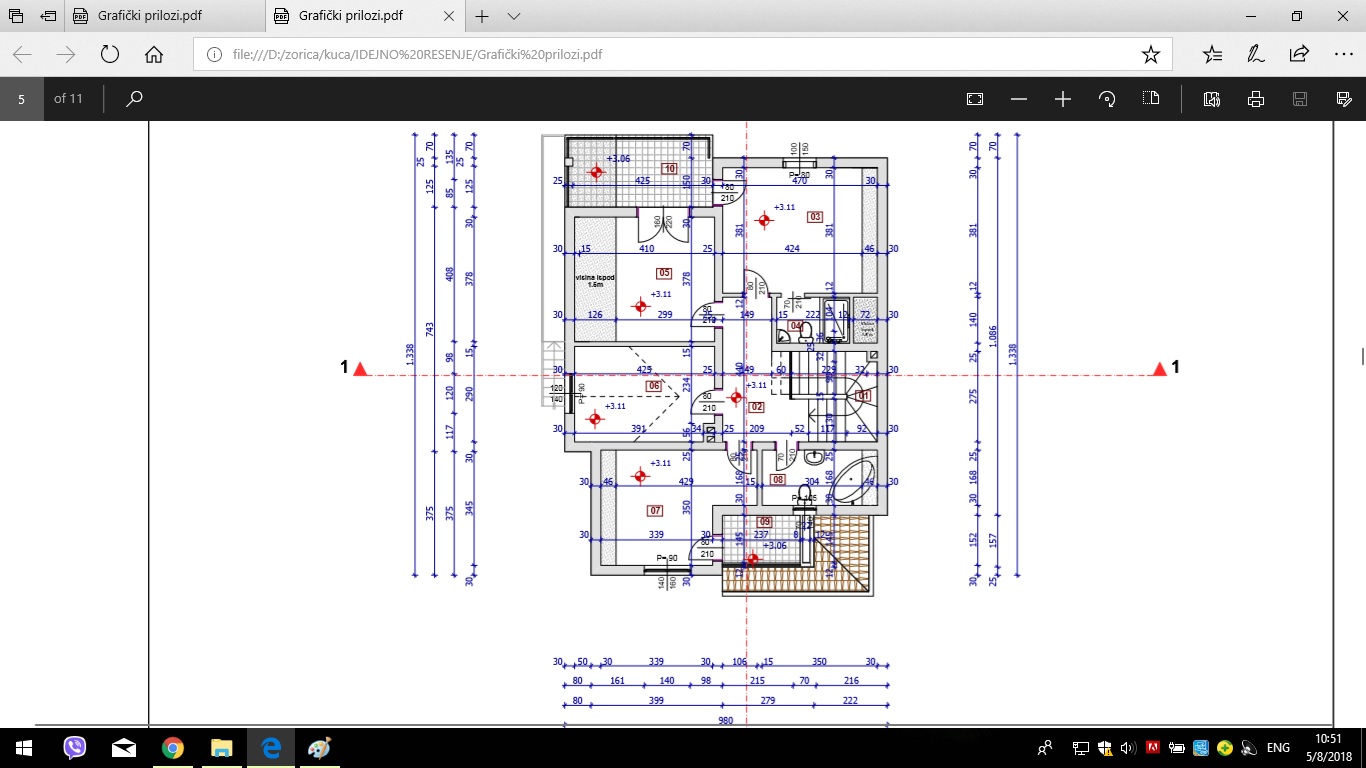The image size is (1366, 768).
Task: Expand the tab previews chevron
Action: click(x=514, y=16)
